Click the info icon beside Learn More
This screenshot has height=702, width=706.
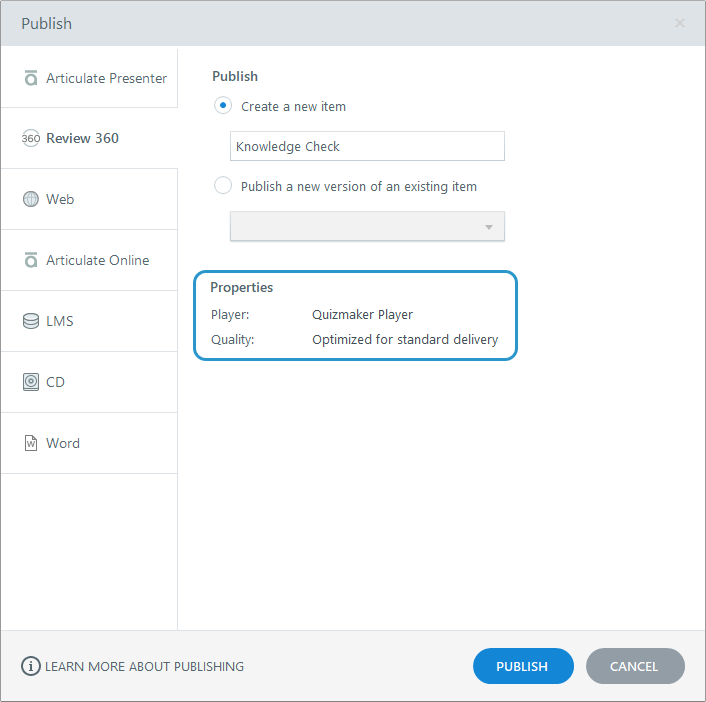tap(31, 666)
